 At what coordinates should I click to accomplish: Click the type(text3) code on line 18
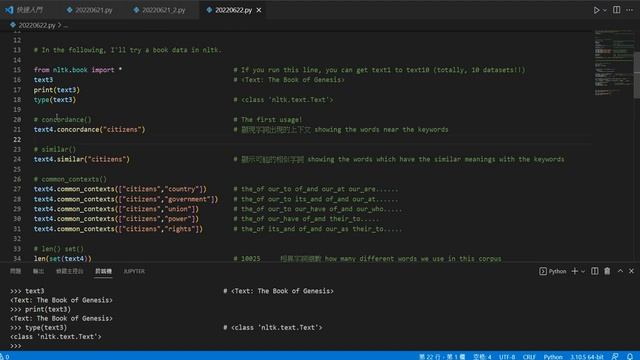pyautogui.click(x=54, y=100)
